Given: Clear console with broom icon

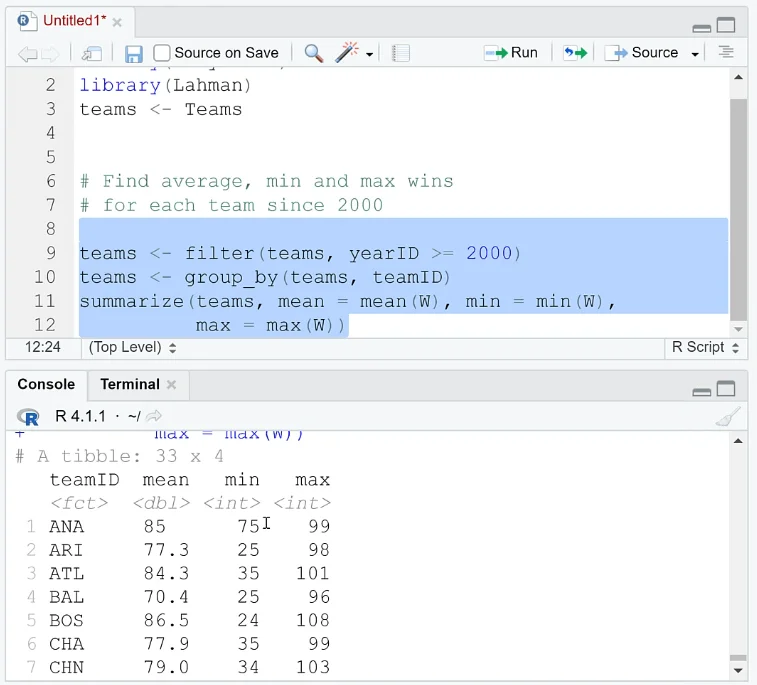Looking at the screenshot, I should click(728, 417).
